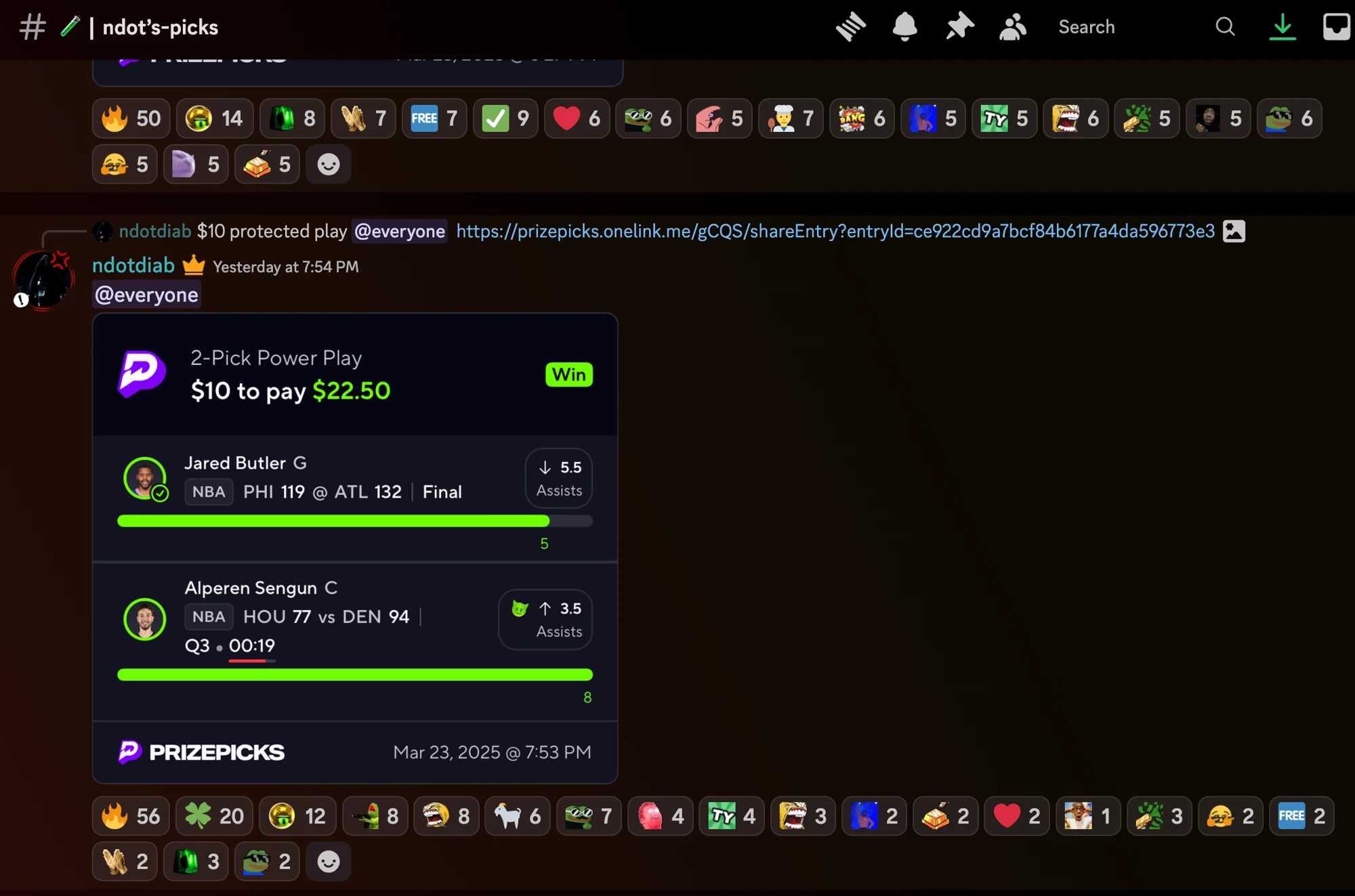The height and width of the screenshot is (896, 1355).
Task: Click Alperen Sengun's assists progress bar
Action: [355, 675]
